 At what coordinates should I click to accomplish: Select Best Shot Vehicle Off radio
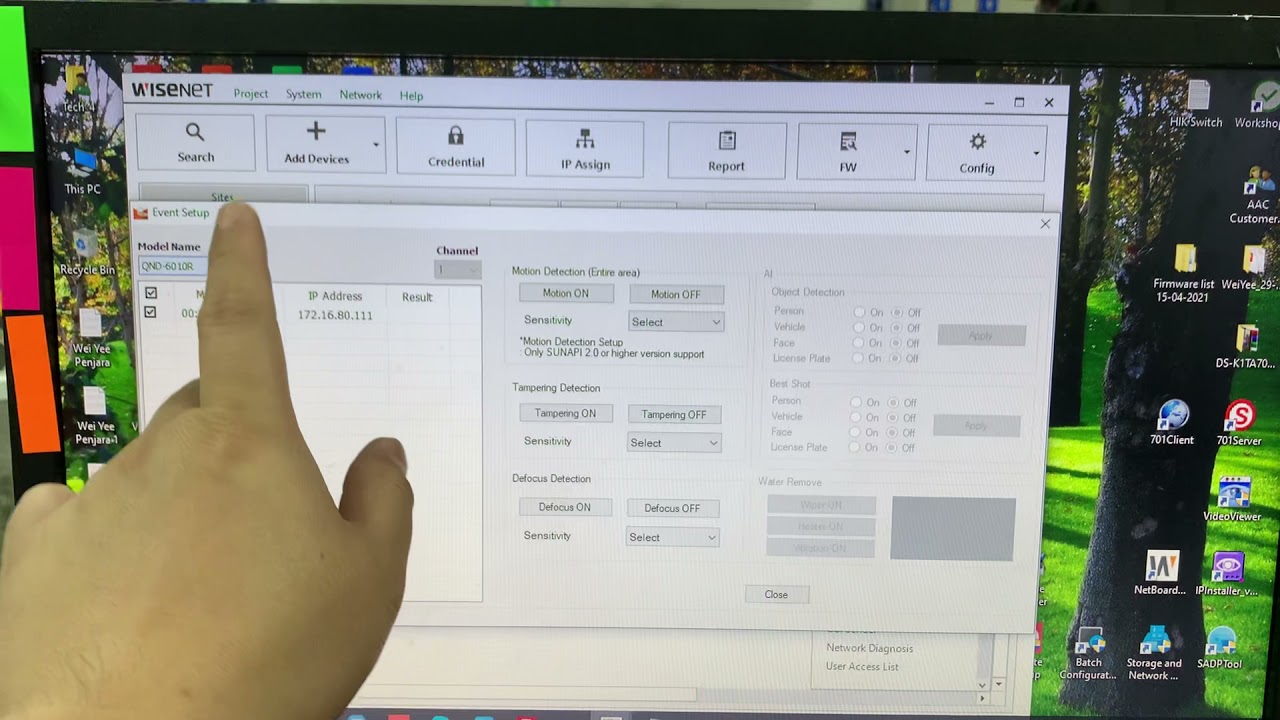pos(894,417)
